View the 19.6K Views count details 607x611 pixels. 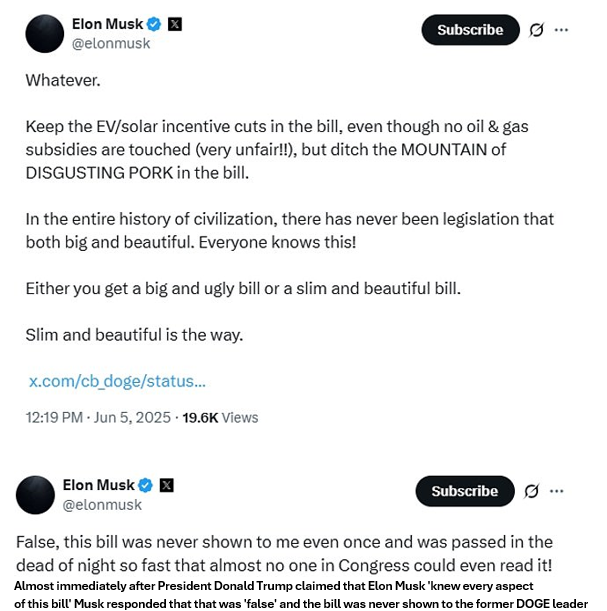coord(220,417)
